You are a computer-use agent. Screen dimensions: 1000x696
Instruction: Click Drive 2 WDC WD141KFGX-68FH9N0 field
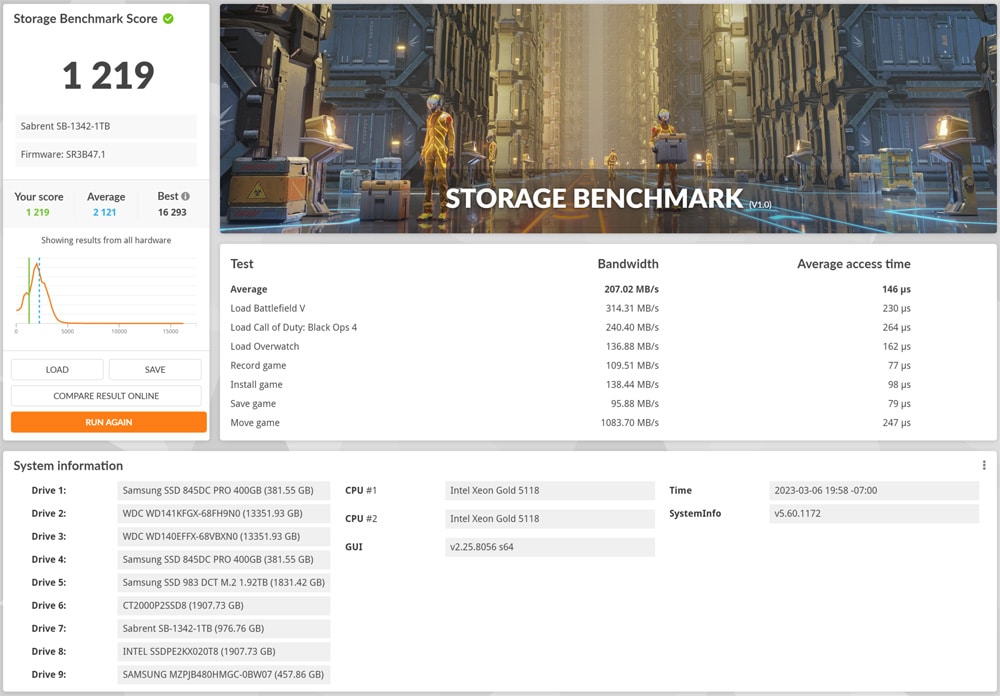coord(224,514)
